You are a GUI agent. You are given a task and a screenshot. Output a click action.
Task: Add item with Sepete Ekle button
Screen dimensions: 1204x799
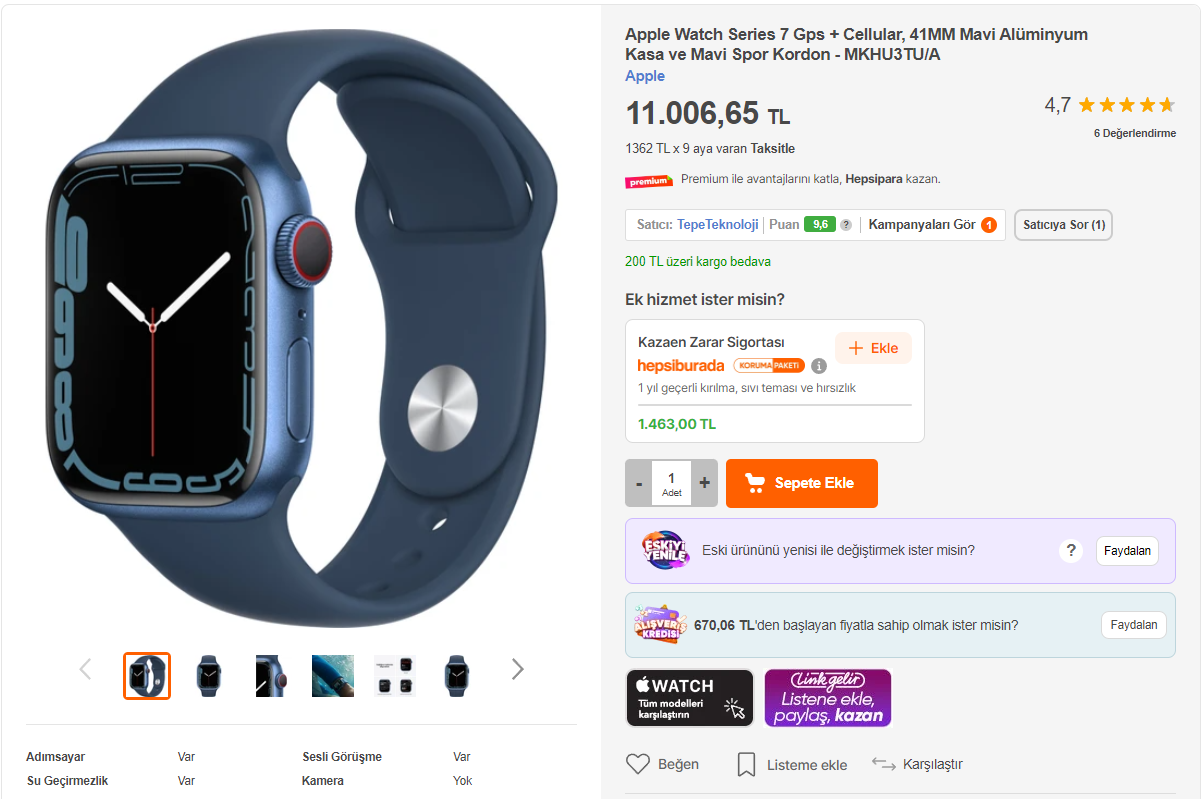coord(802,483)
